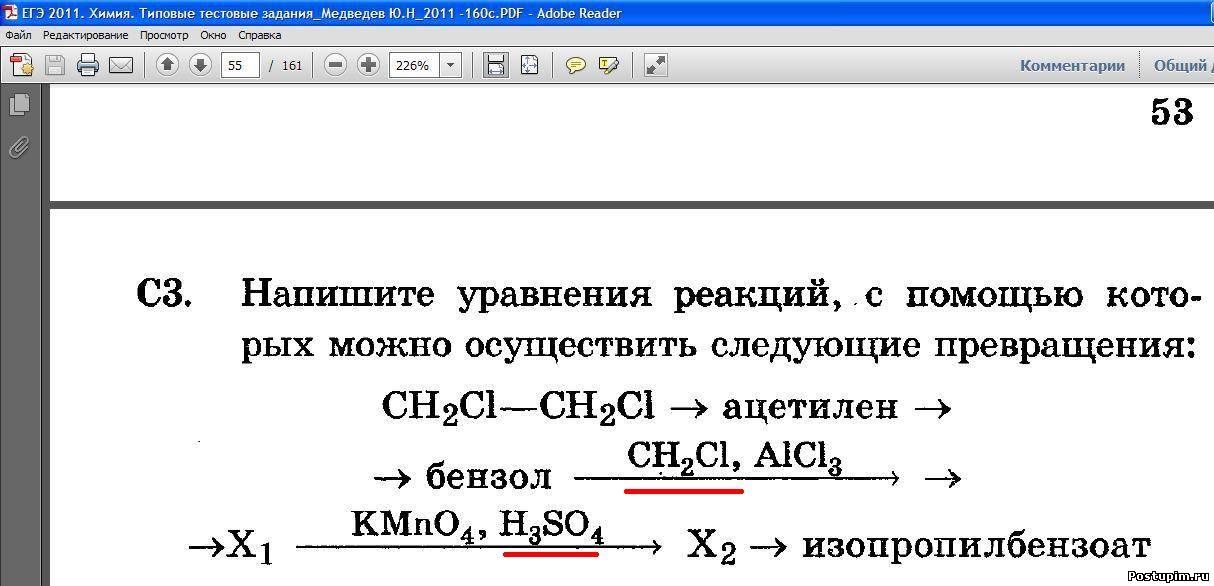Click the Create PDF online icon
Image resolution: width=1214 pixels, height=586 pixels.
click(21, 66)
